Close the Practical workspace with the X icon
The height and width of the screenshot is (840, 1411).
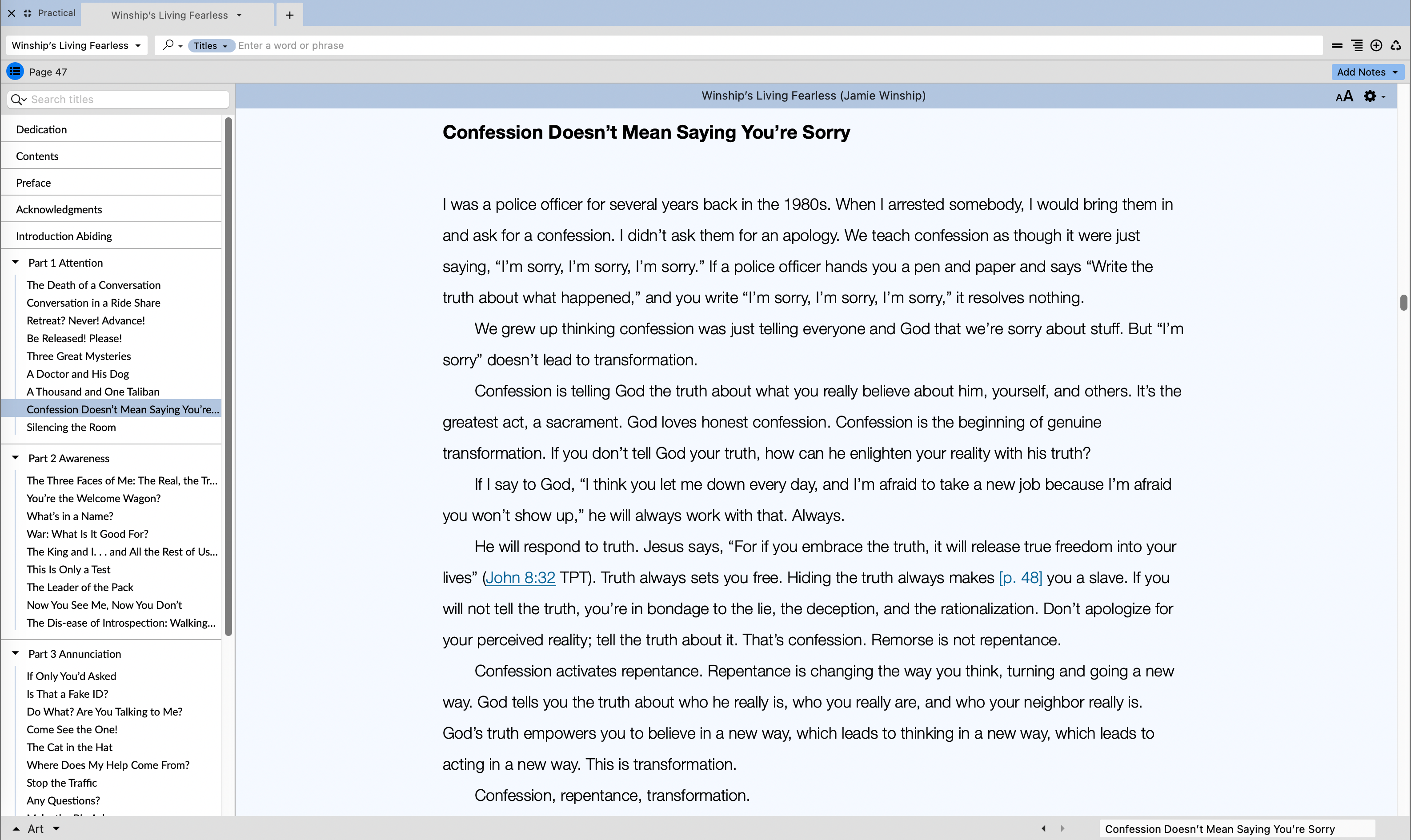(x=11, y=13)
